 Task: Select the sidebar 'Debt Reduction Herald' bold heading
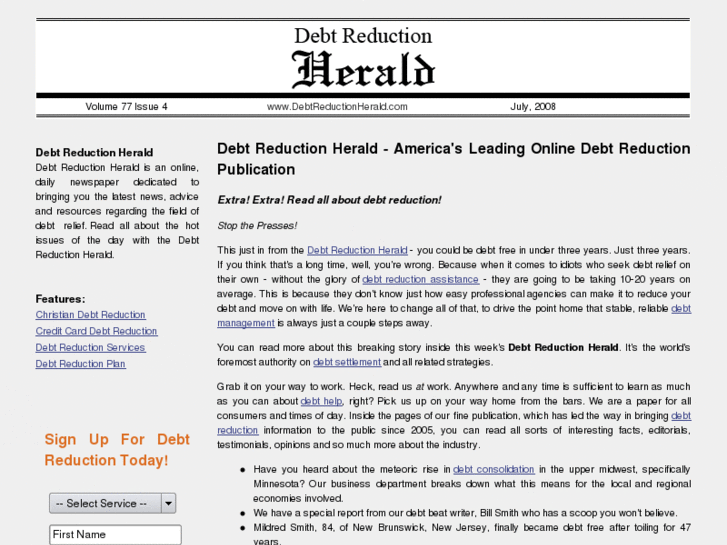[x=94, y=153]
